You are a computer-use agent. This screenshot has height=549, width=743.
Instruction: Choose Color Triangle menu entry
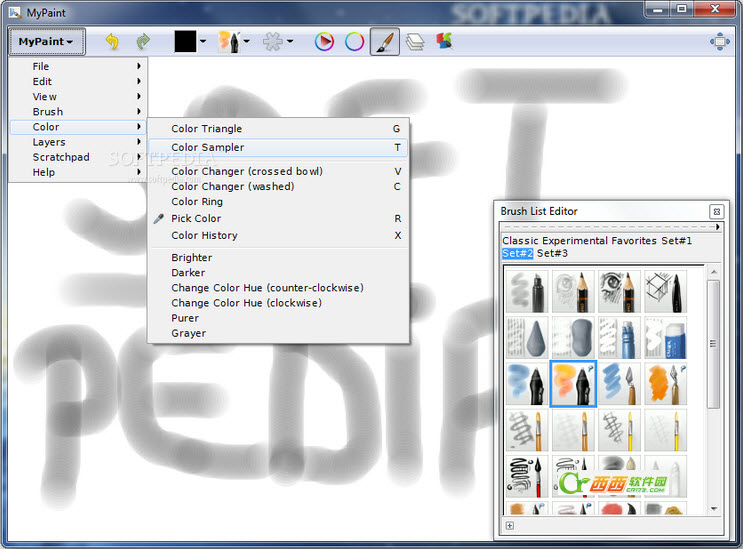pyautogui.click(x=278, y=129)
